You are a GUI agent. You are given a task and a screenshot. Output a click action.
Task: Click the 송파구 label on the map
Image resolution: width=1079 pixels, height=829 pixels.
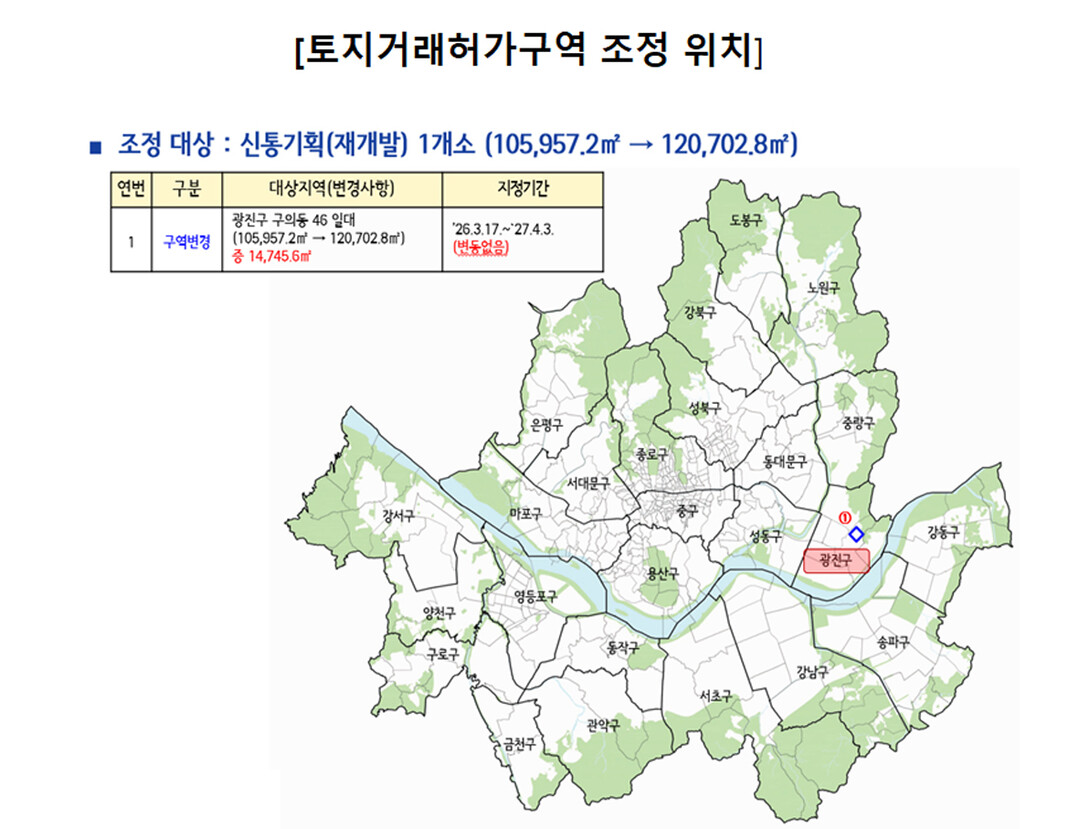[893, 643]
